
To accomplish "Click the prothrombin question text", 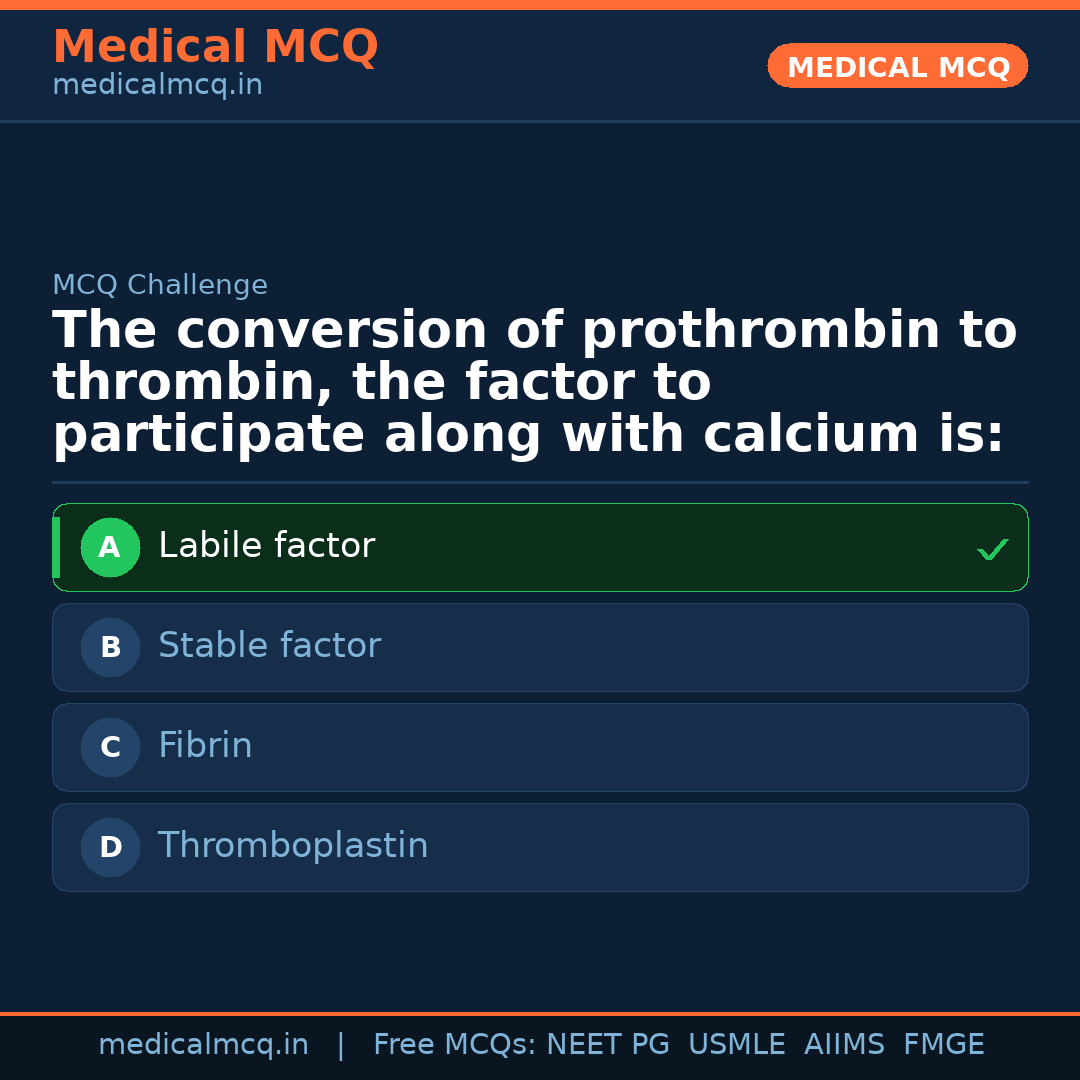I will tap(534, 383).
